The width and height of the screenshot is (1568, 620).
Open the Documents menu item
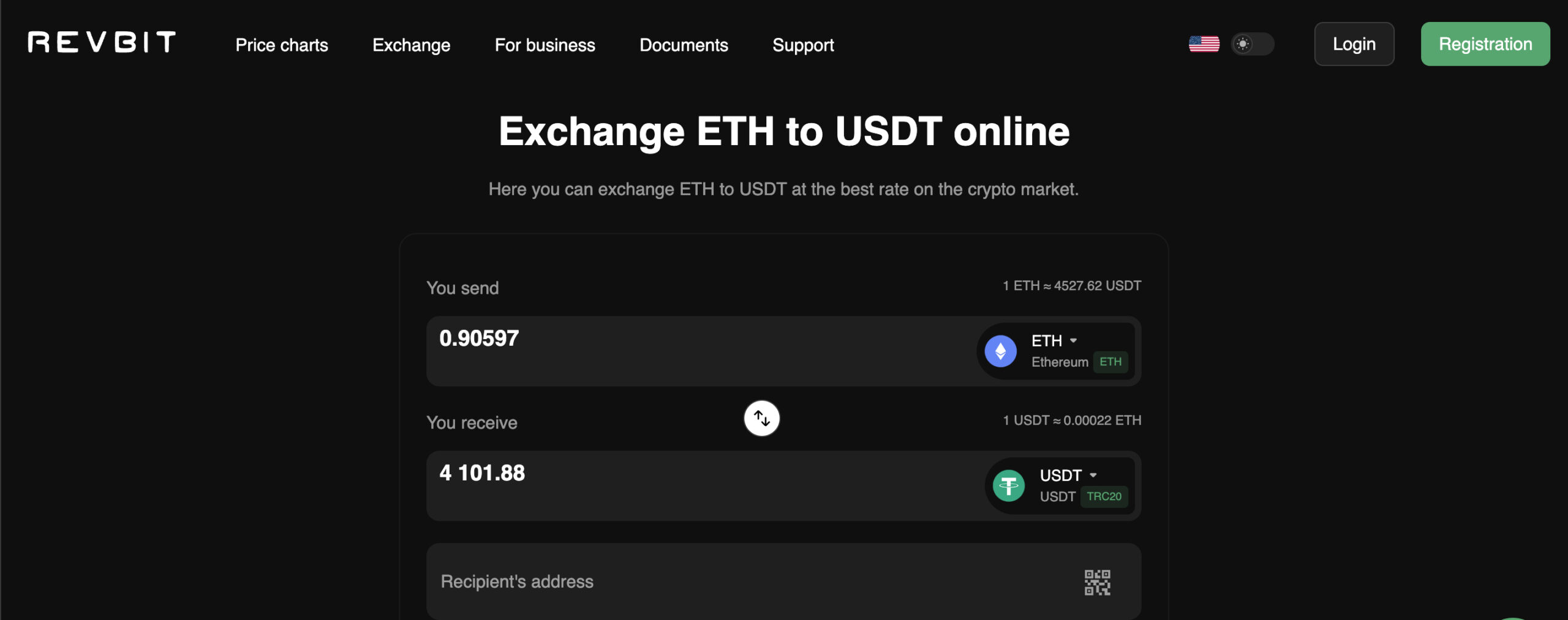(684, 45)
